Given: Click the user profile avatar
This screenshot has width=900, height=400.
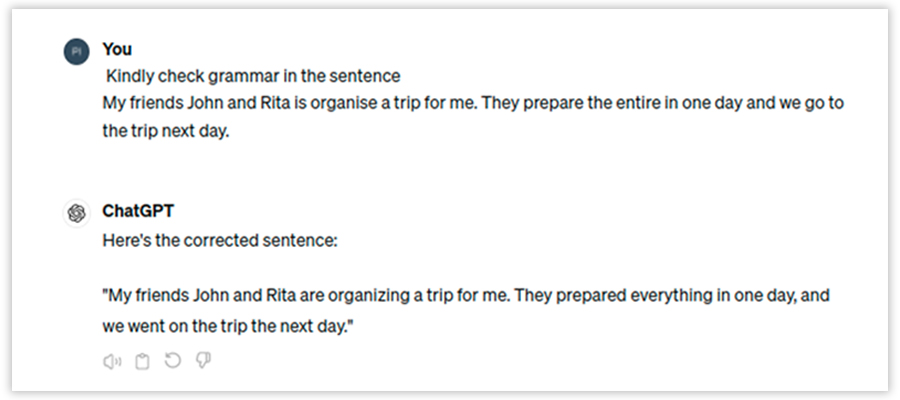Looking at the screenshot, I should 75,52.
